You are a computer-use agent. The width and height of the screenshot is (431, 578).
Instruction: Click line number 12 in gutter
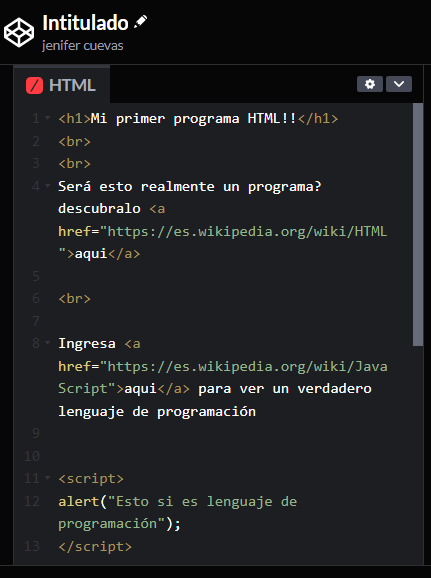tap(32, 501)
